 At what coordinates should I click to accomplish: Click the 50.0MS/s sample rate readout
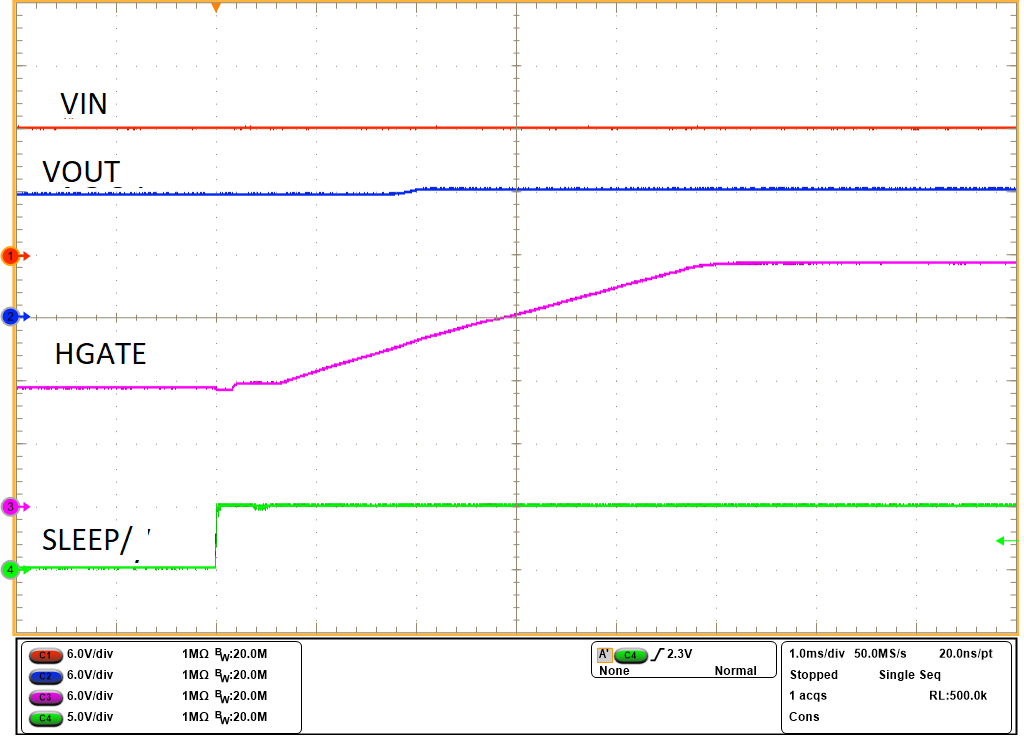click(x=879, y=653)
